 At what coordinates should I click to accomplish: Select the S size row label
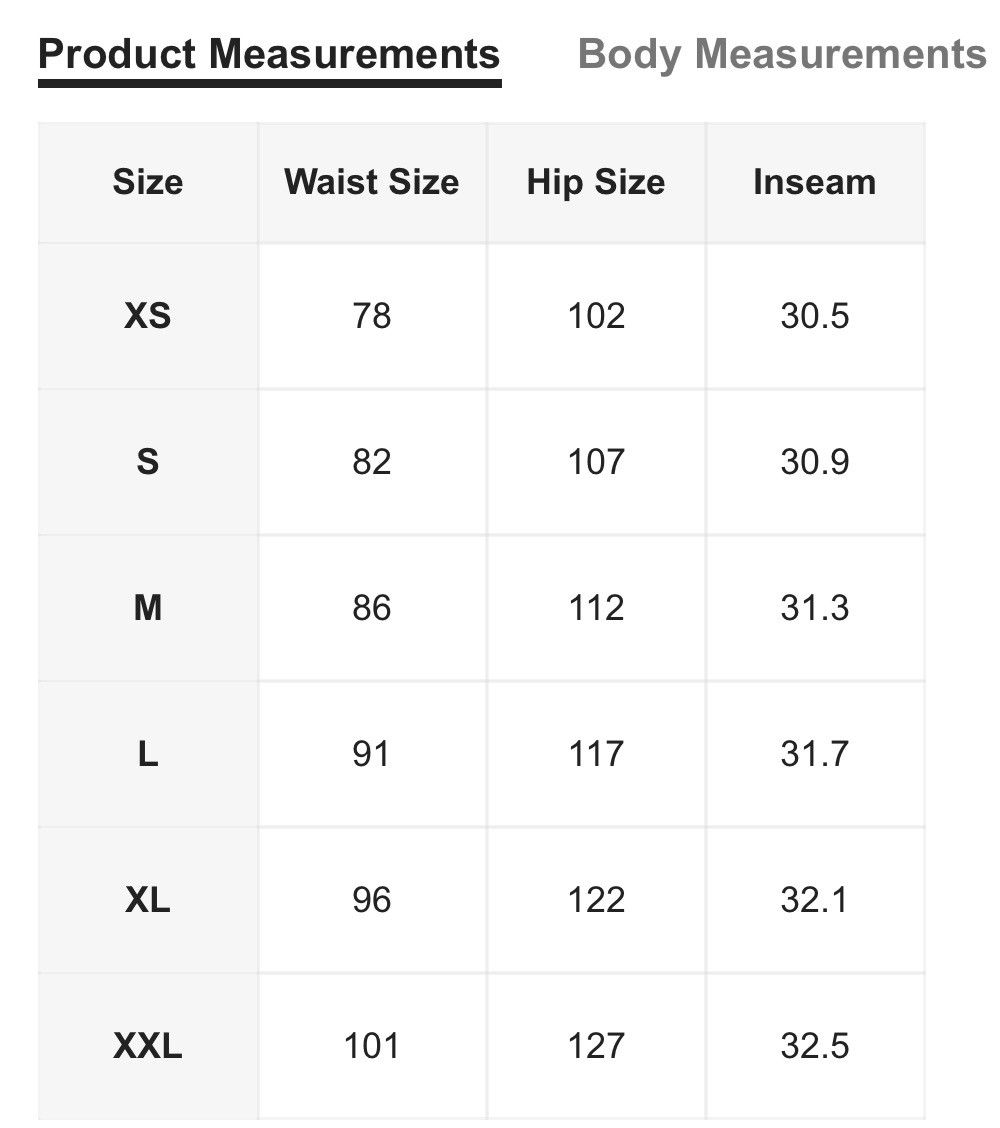(147, 462)
